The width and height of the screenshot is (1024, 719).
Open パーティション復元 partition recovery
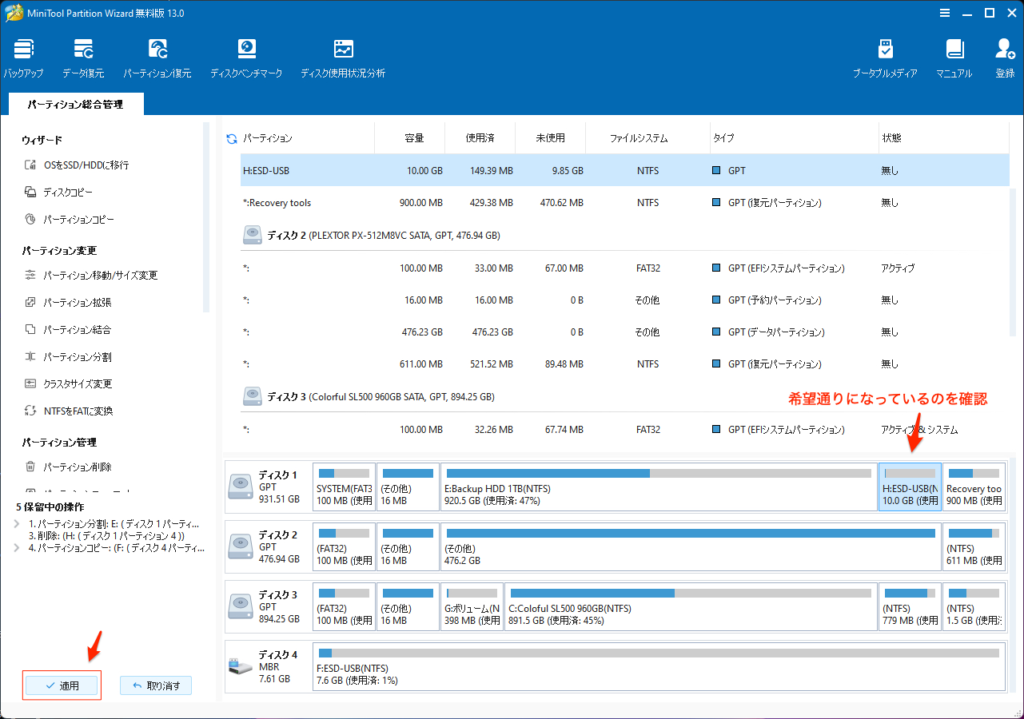click(157, 58)
